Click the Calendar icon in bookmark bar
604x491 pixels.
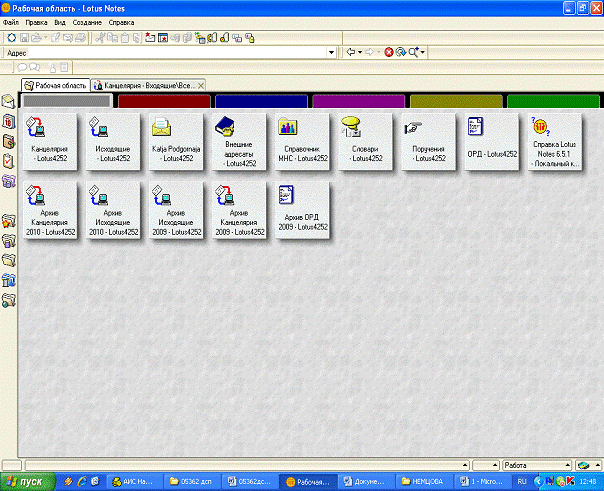pyautogui.click(x=9, y=120)
